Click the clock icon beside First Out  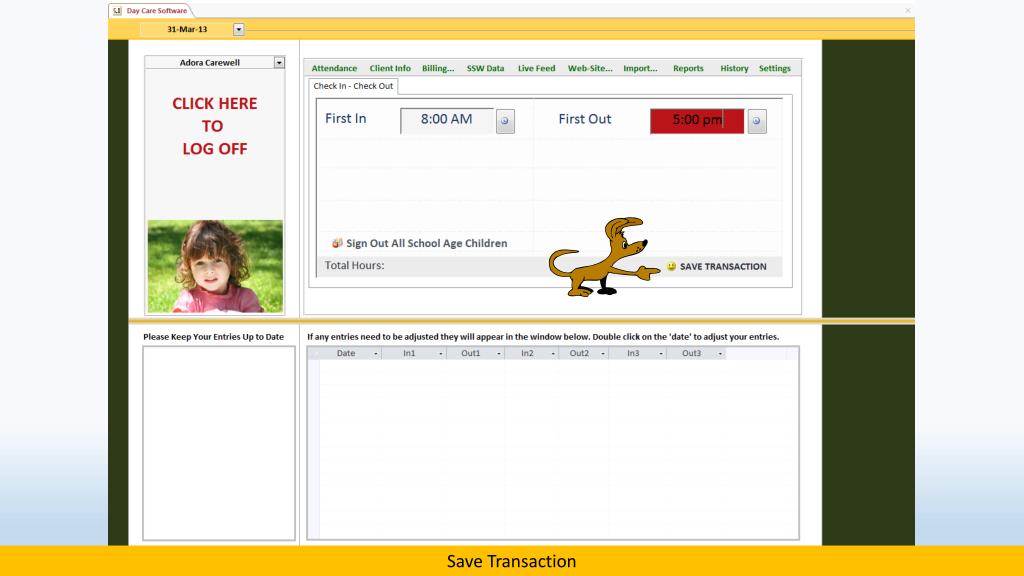[x=757, y=121]
